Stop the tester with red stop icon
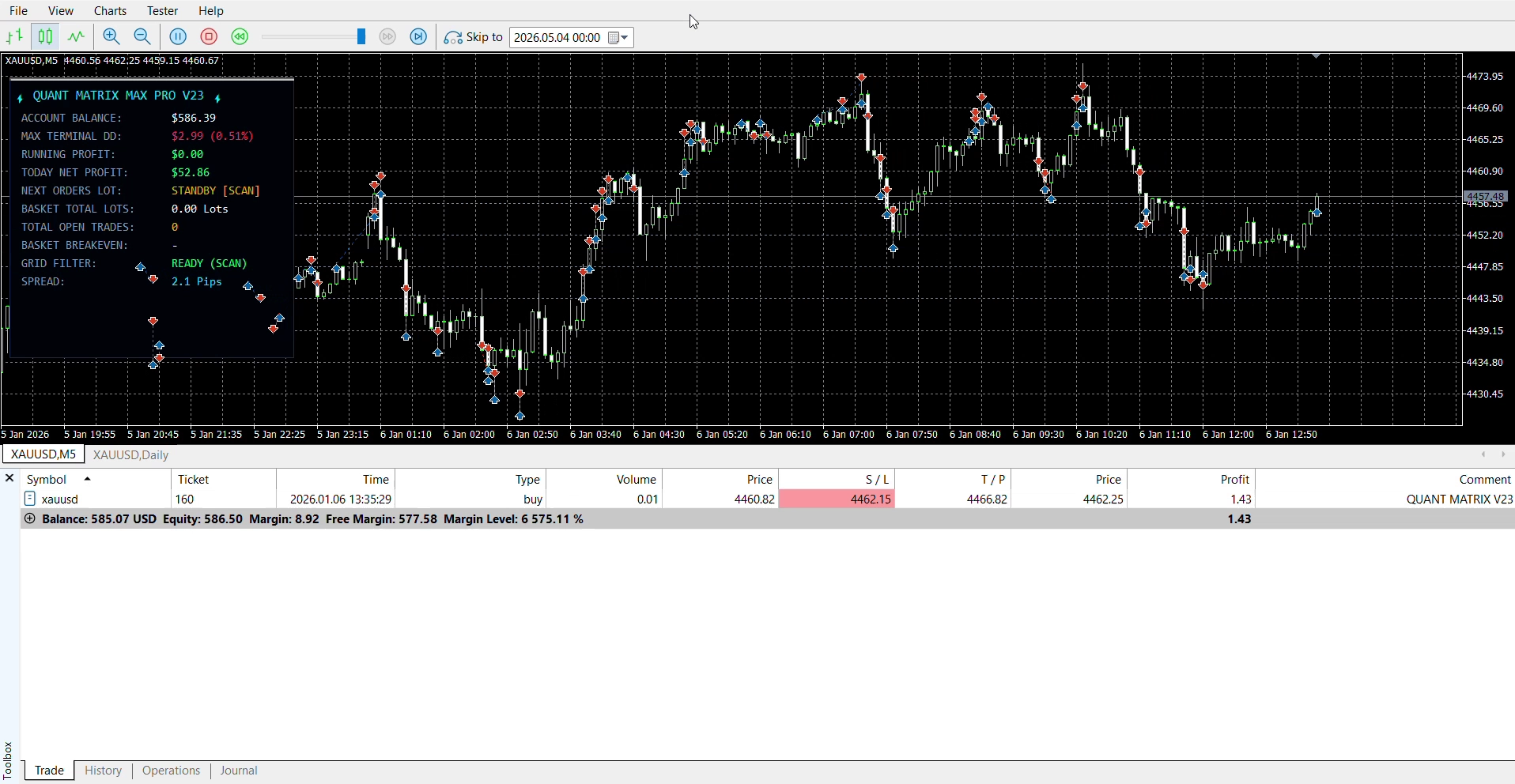The width and height of the screenshot is (1515, 784). pyautogui.click(x=210, y=37)
